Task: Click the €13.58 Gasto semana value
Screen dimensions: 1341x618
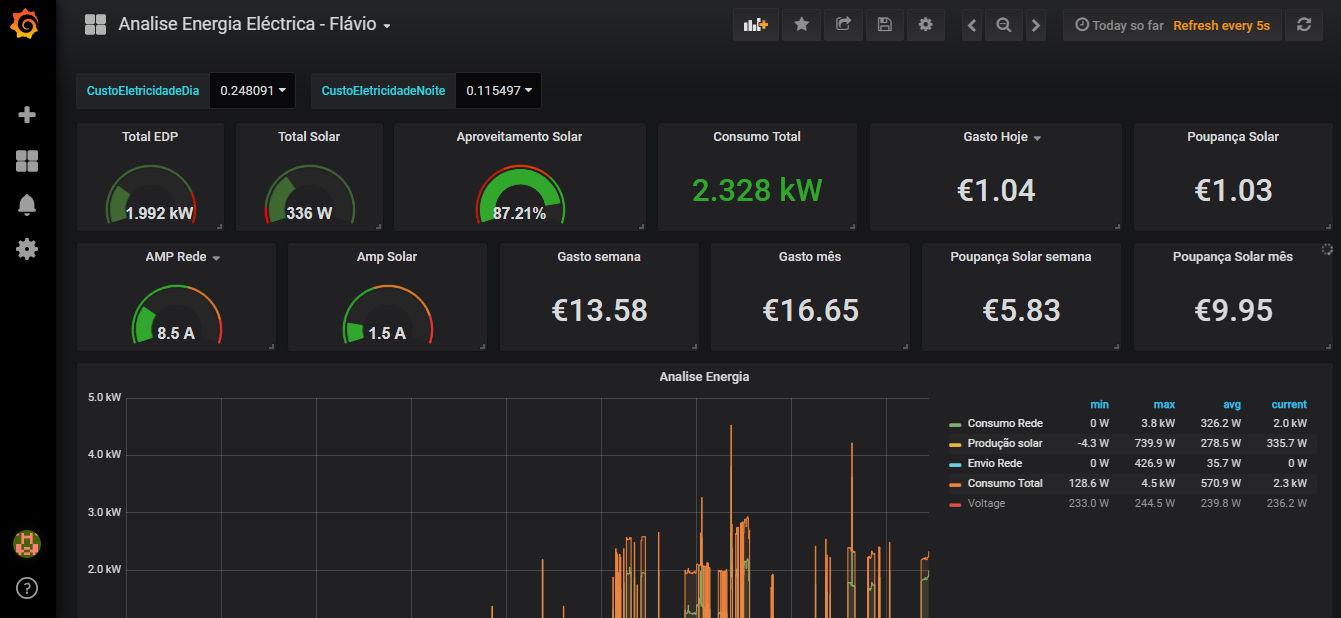Action: tap(599, 310)
